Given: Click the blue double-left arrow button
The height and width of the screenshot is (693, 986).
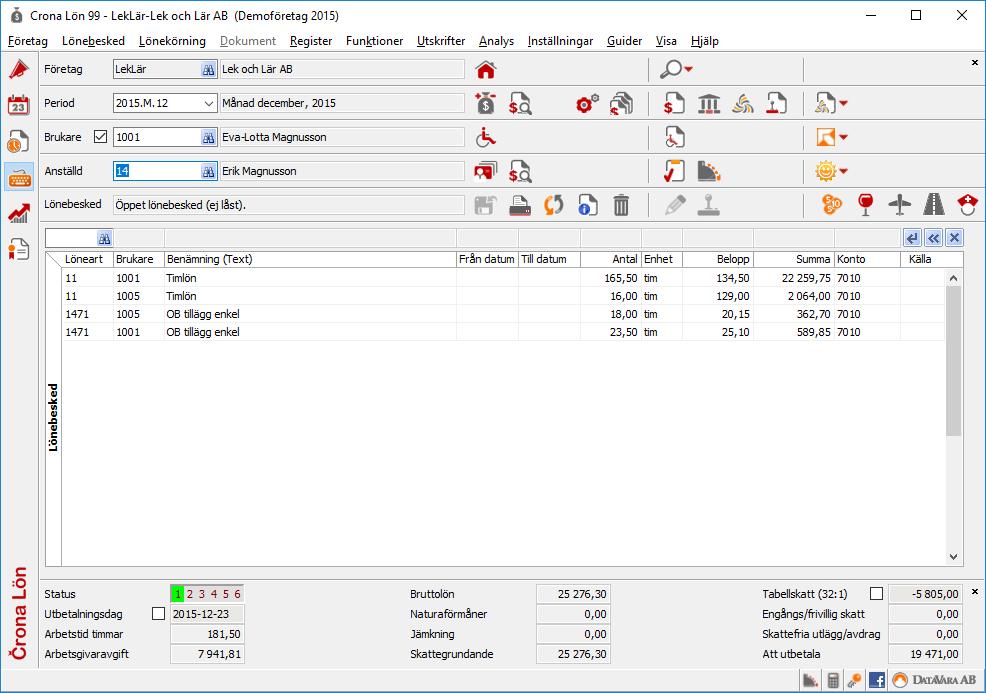Looking at the screenshot, I should pos(934,238).
